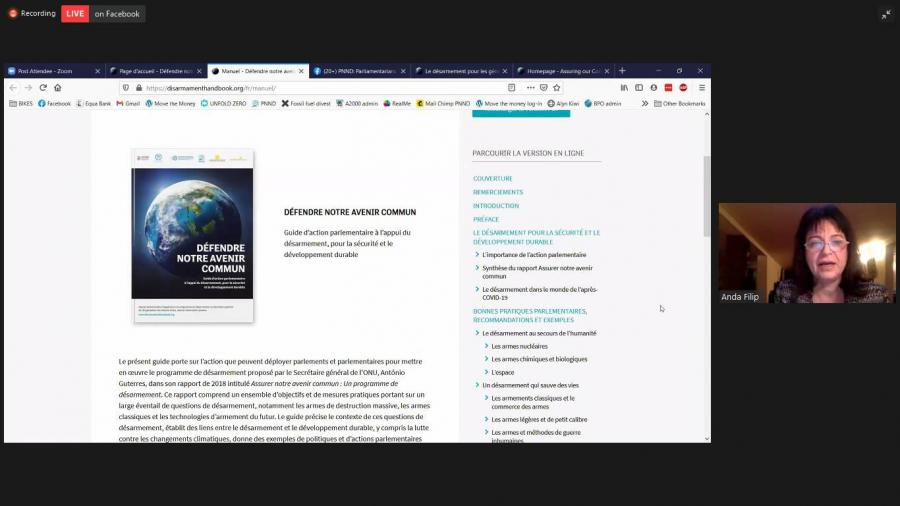Open the Firefox hamburger menu
Viewport: 900px width, 506px height.
(x=702, y=88)
